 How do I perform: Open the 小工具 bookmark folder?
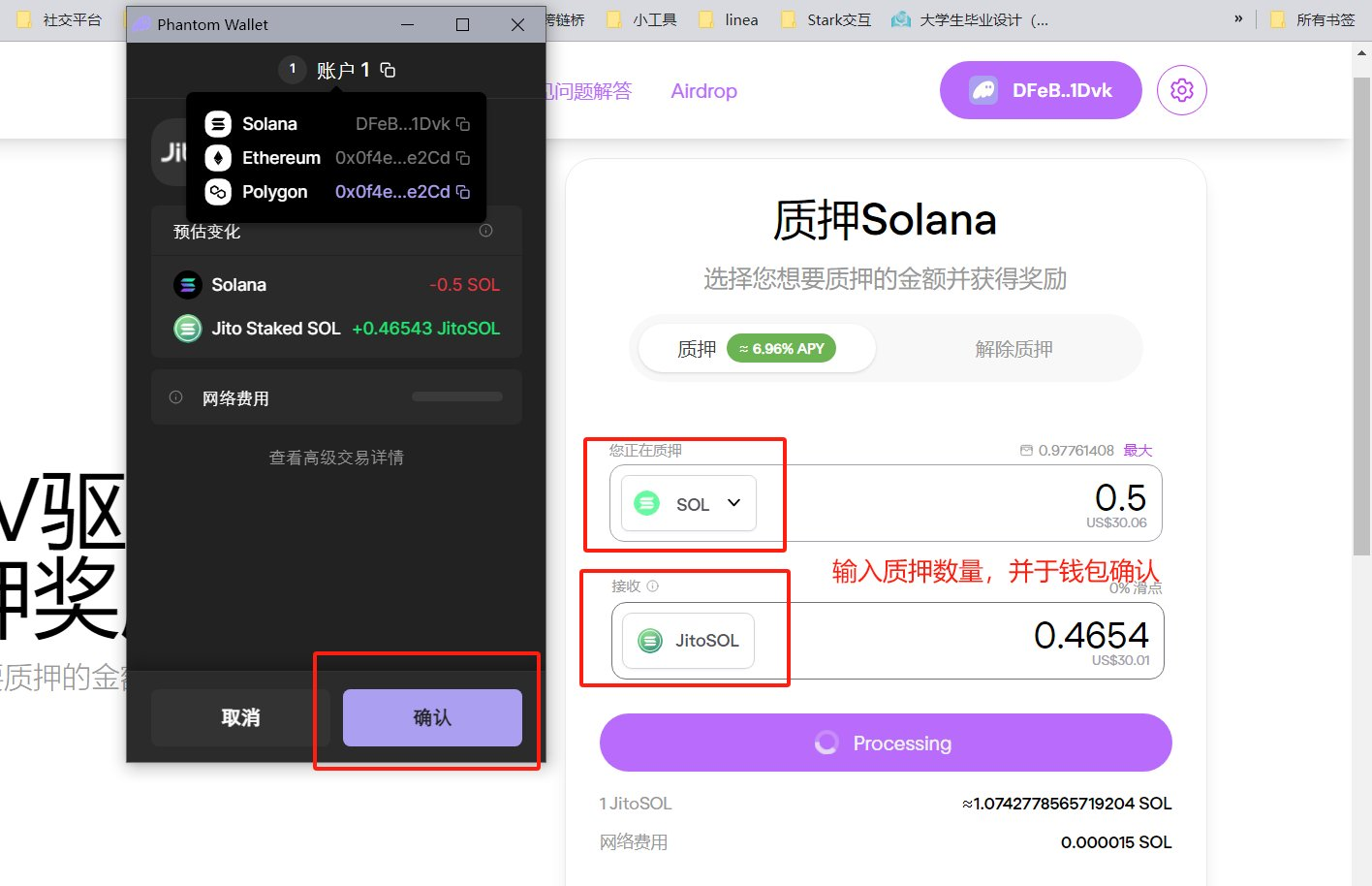click(641, 19)
